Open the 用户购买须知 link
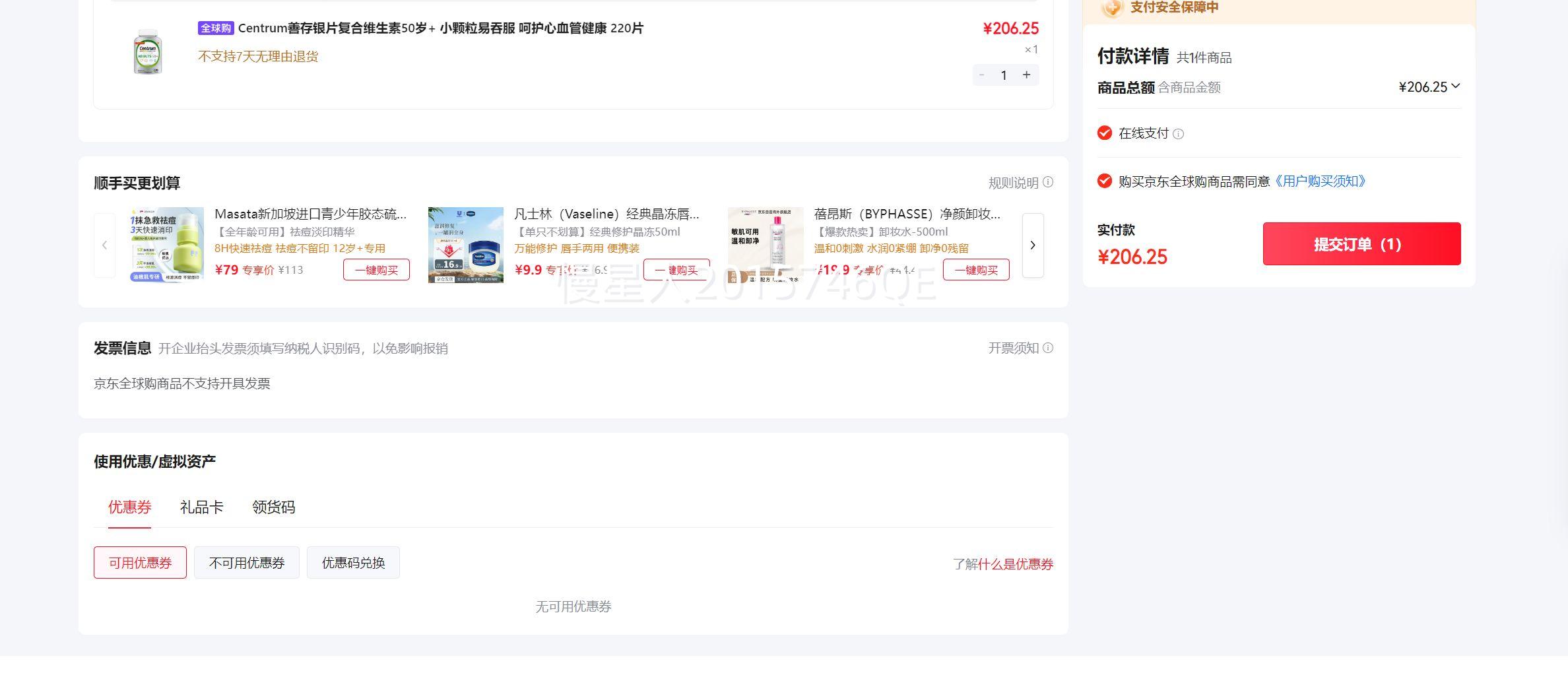This screenshot has width=1568, height=673. click(x=1319, y=181)
